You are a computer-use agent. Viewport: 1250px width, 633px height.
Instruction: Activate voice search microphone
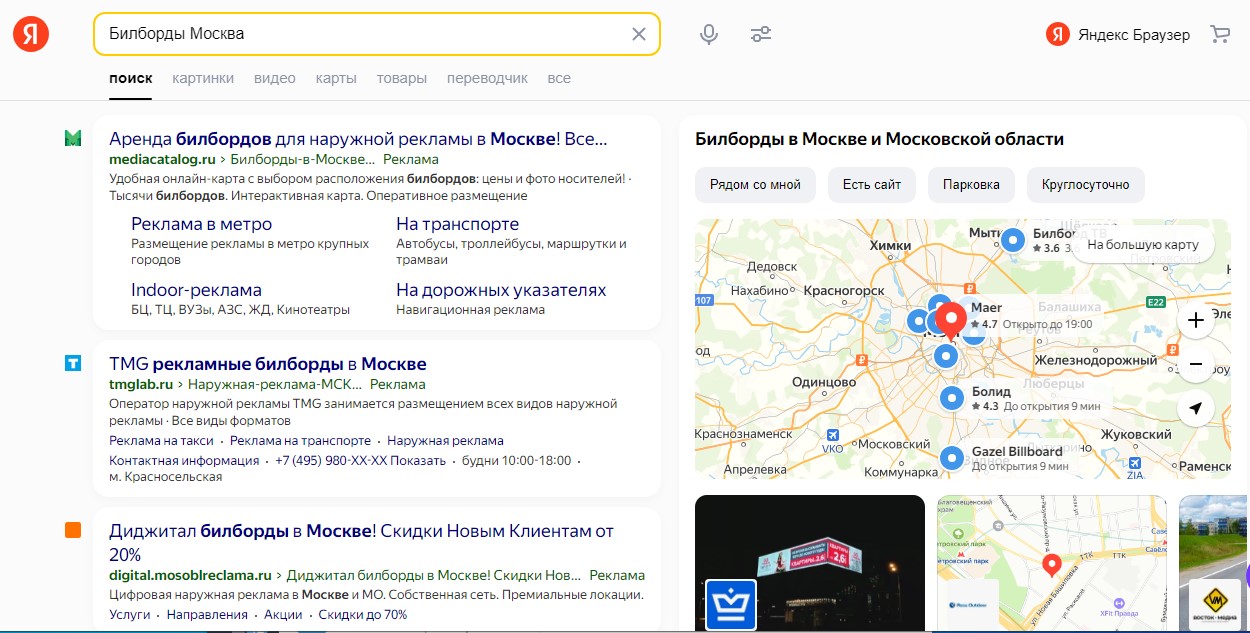click(x=709, y=33)
